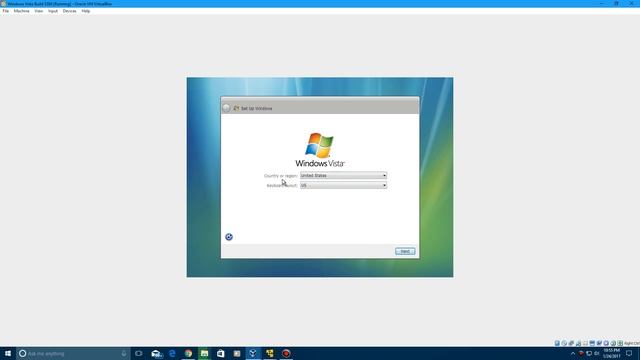Click the Ease of Access icon in setup dialog

(x=229, y=237)
